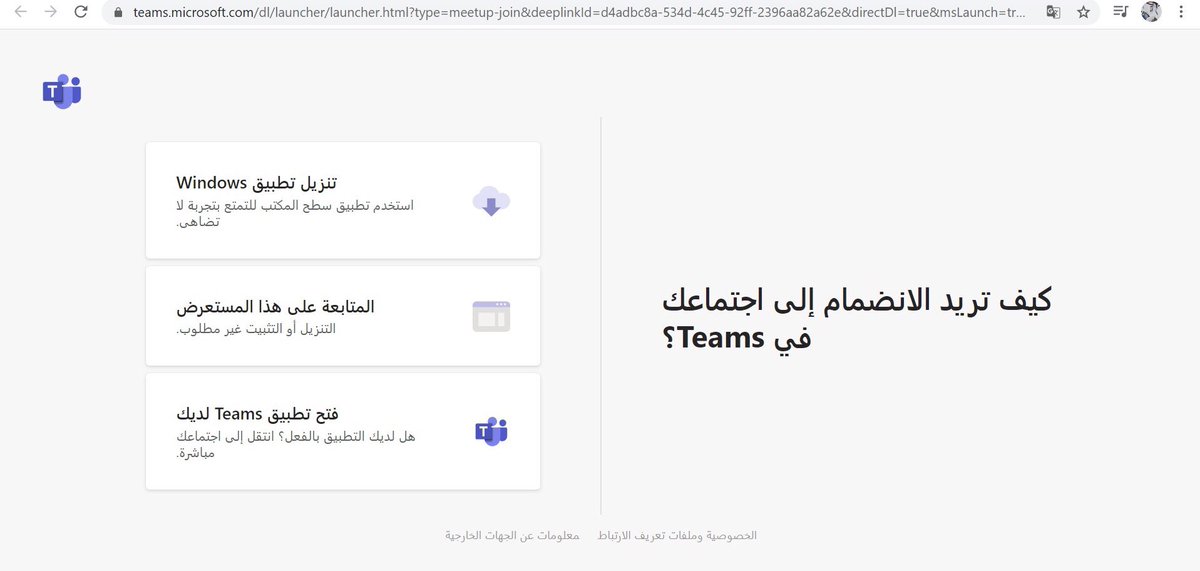
Task: Open the translate page icon
Action: coord(1053,12)
